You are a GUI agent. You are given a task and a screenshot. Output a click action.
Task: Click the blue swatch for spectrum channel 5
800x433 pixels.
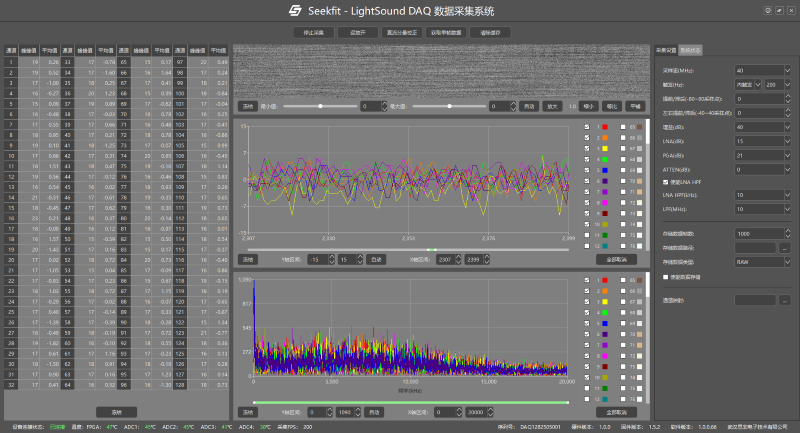click(x=605, y=323)
